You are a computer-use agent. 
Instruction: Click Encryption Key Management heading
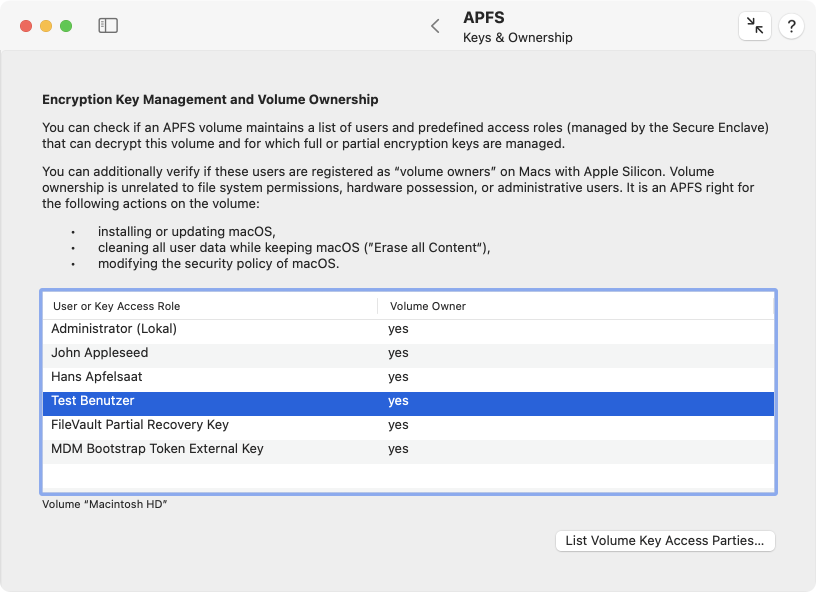210,99
